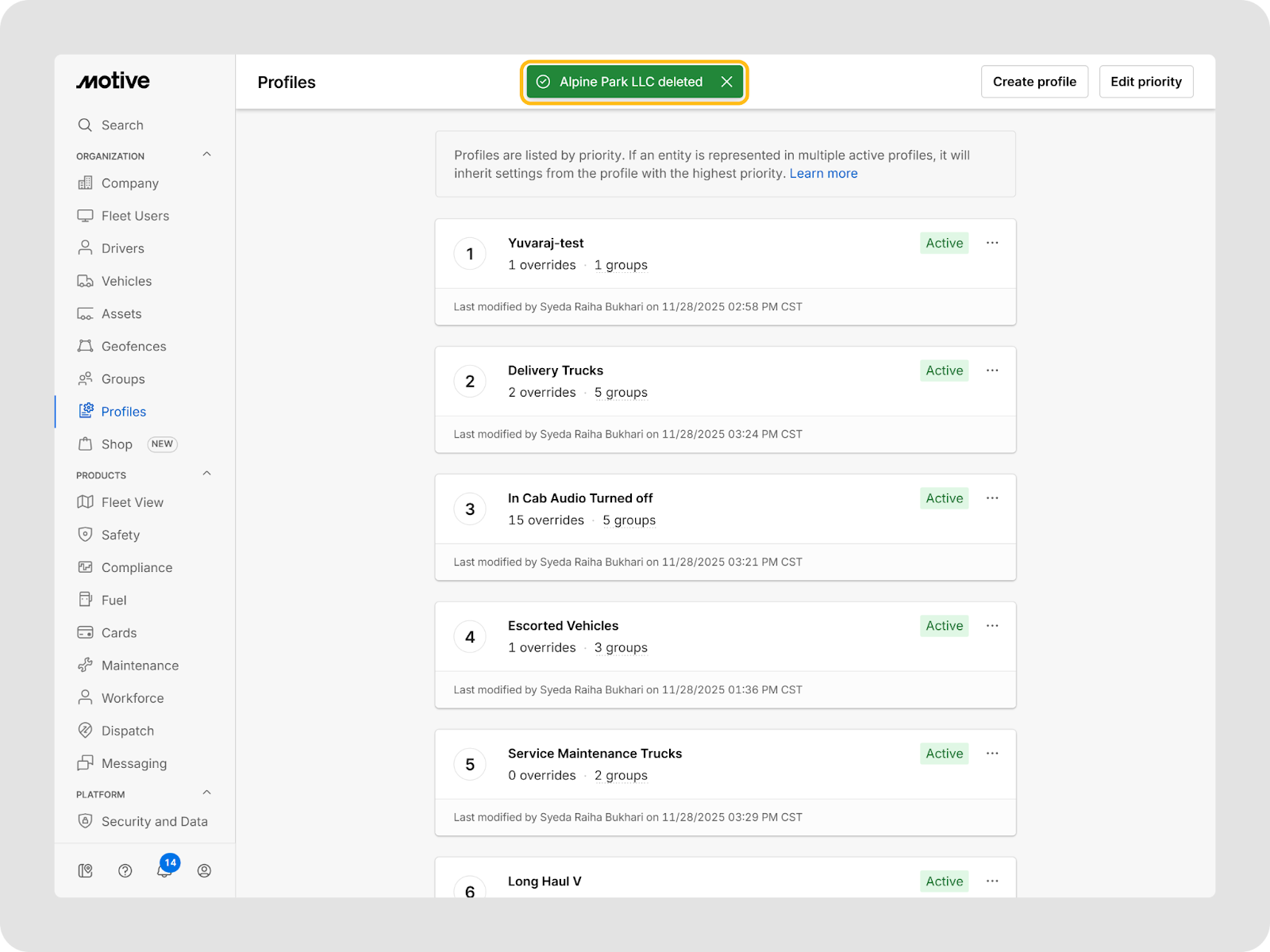Viewport: 1270px width, 952px height.
Task: Open the In Cab Audio Turned off profile
Action: pyautogui.click(x=580, y=498)
